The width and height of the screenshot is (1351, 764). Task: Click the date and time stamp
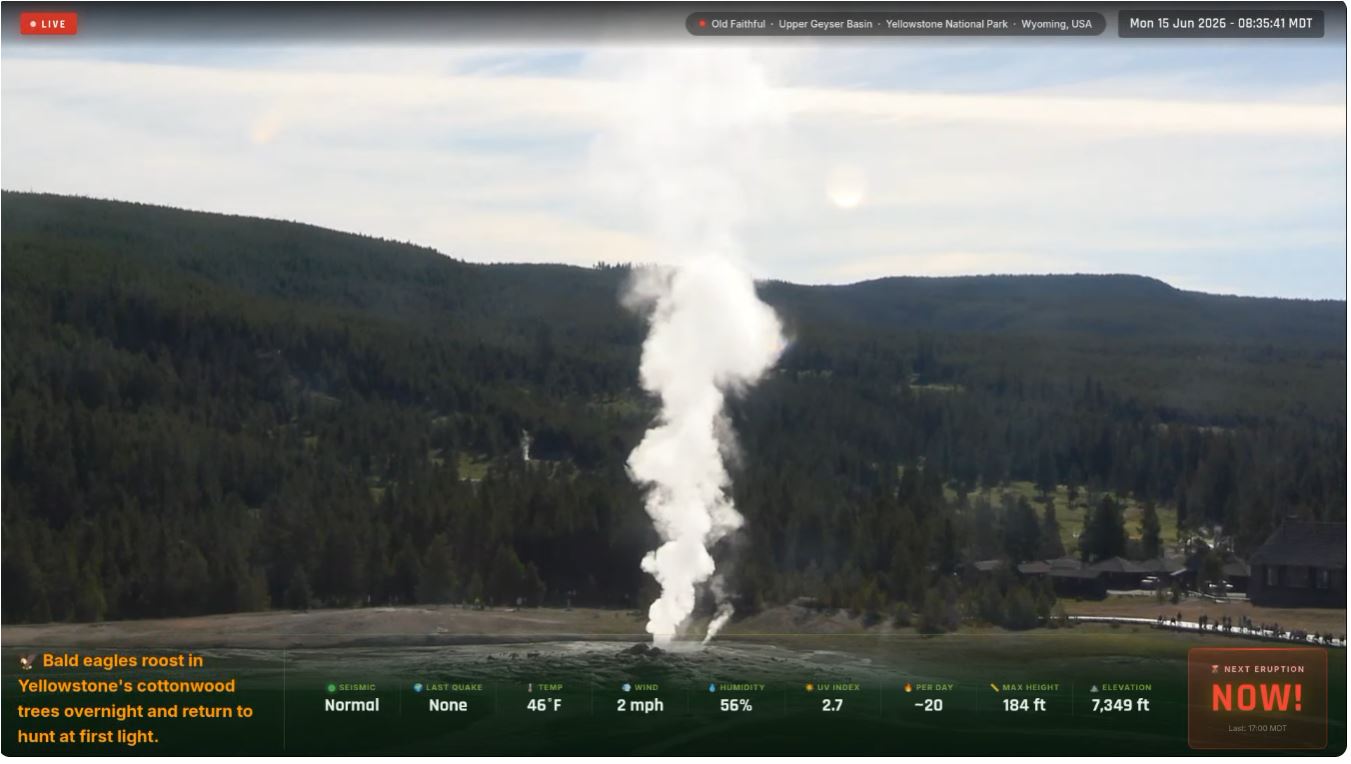click(1221, 24)
